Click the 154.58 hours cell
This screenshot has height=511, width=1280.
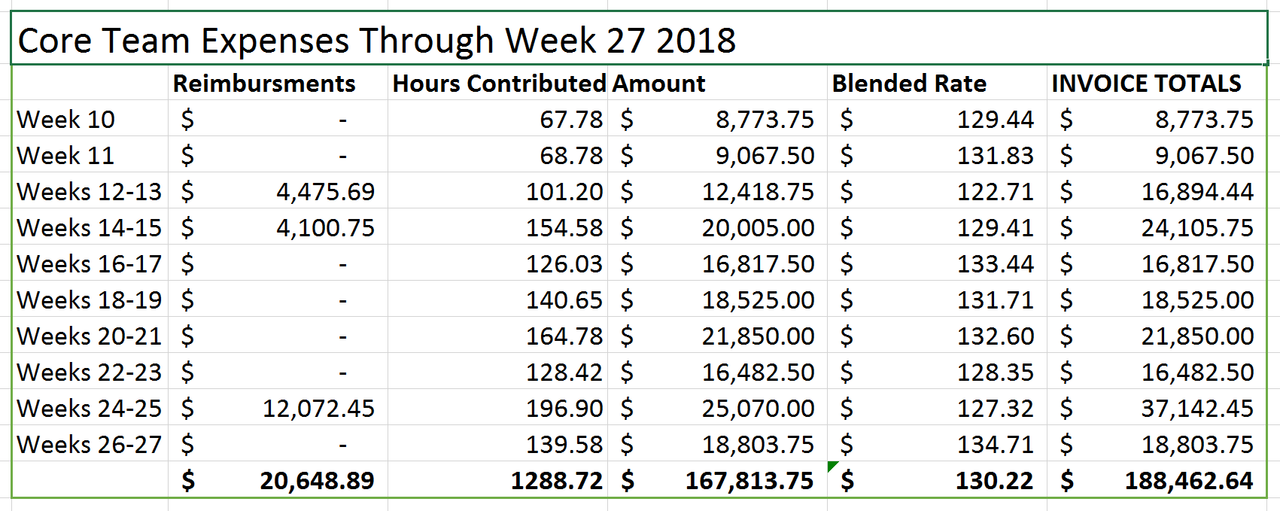point(499,227)
